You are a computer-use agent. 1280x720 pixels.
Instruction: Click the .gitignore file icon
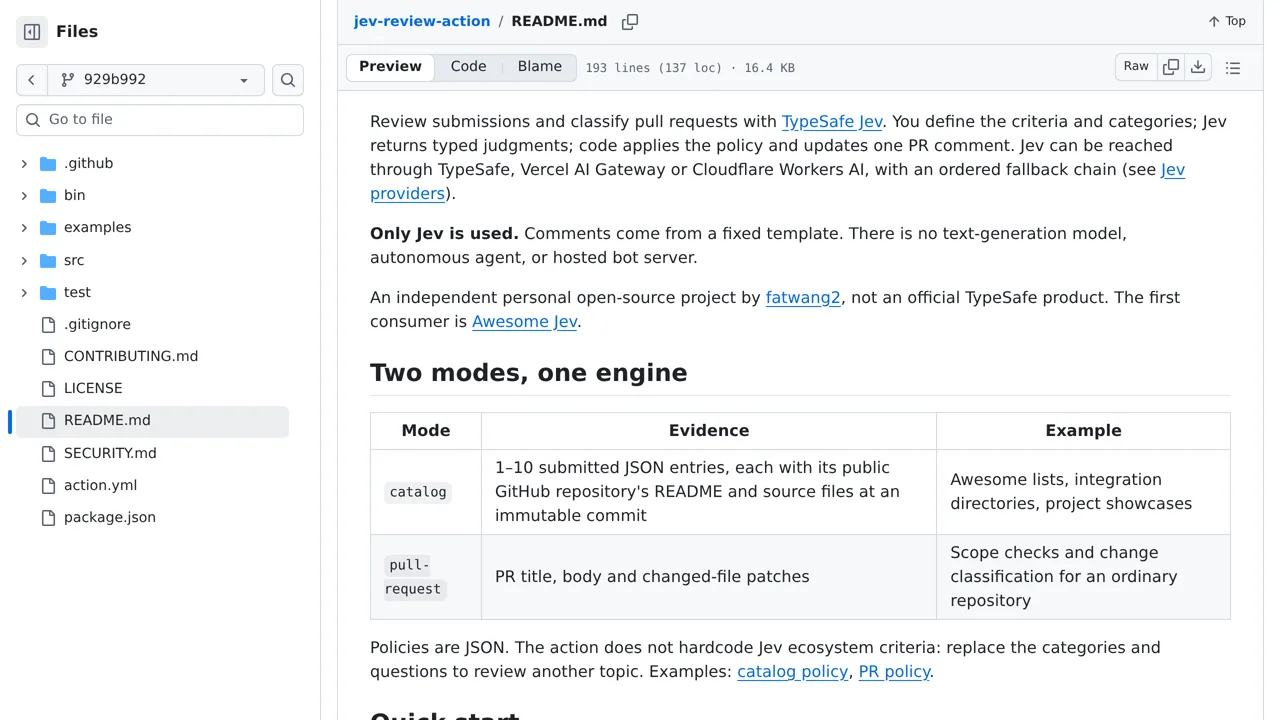click(x=48, y=325)
